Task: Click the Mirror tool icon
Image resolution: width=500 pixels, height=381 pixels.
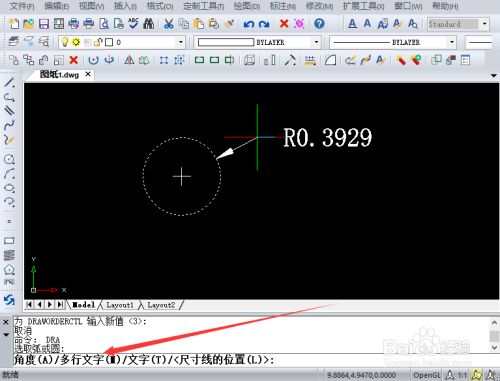Action: coord(129,60)
